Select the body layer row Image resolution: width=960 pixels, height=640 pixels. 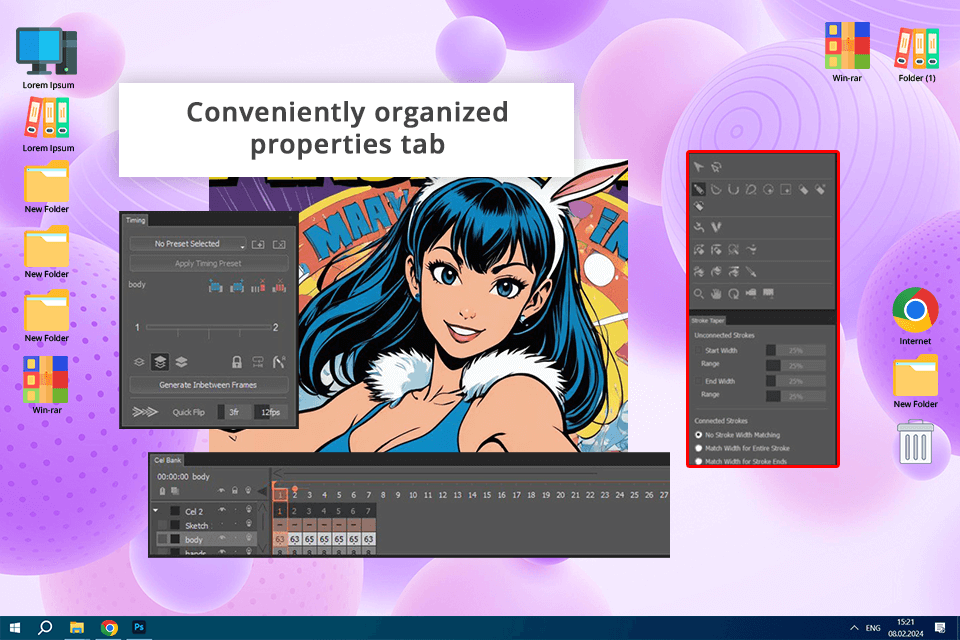pos(204,539)
